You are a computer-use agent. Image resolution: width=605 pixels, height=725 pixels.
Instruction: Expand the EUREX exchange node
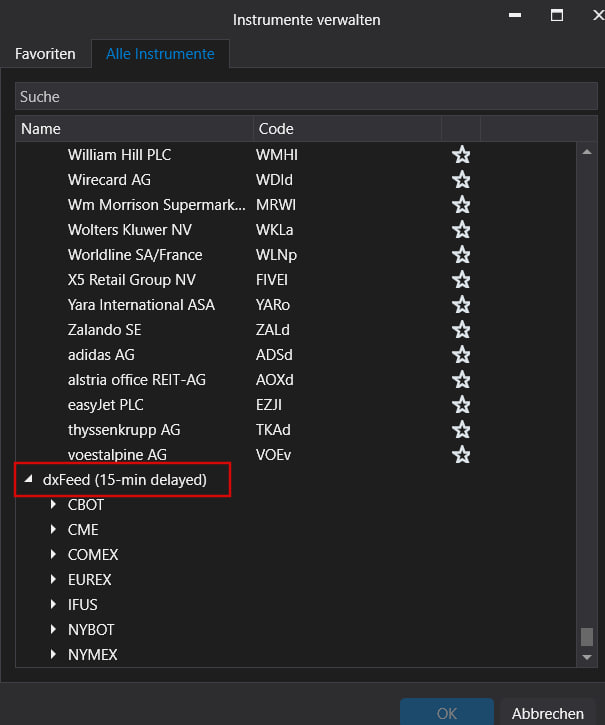coord(53,579)
